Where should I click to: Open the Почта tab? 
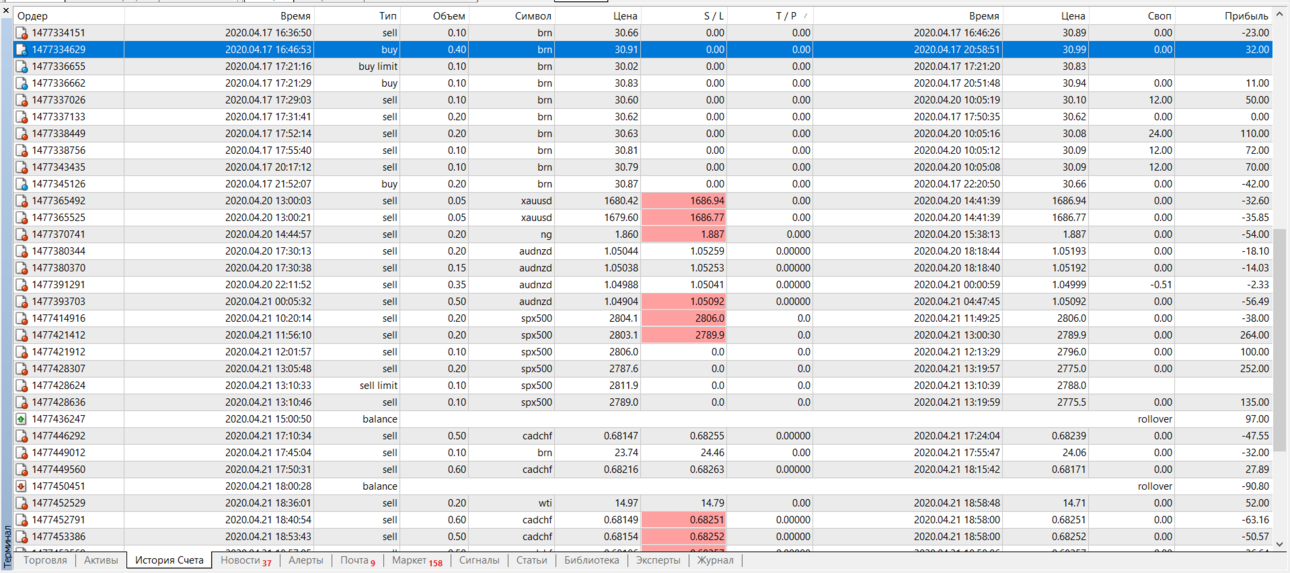pos(358,561)
